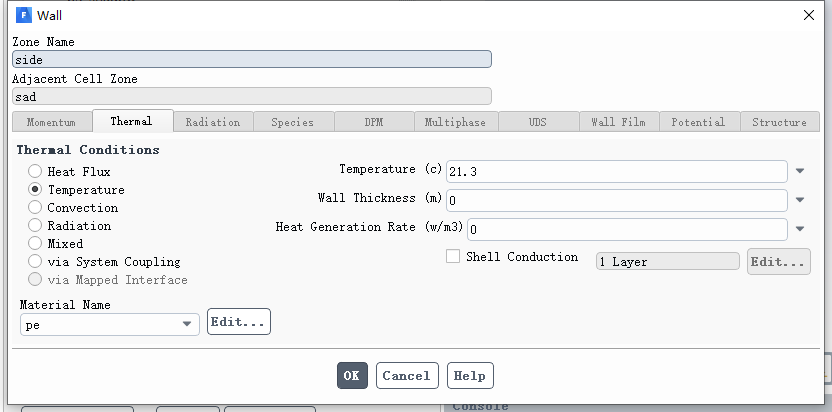Close the Wall dialog window
This screenshot has height=412, width=832.
(x=809, y=15)
